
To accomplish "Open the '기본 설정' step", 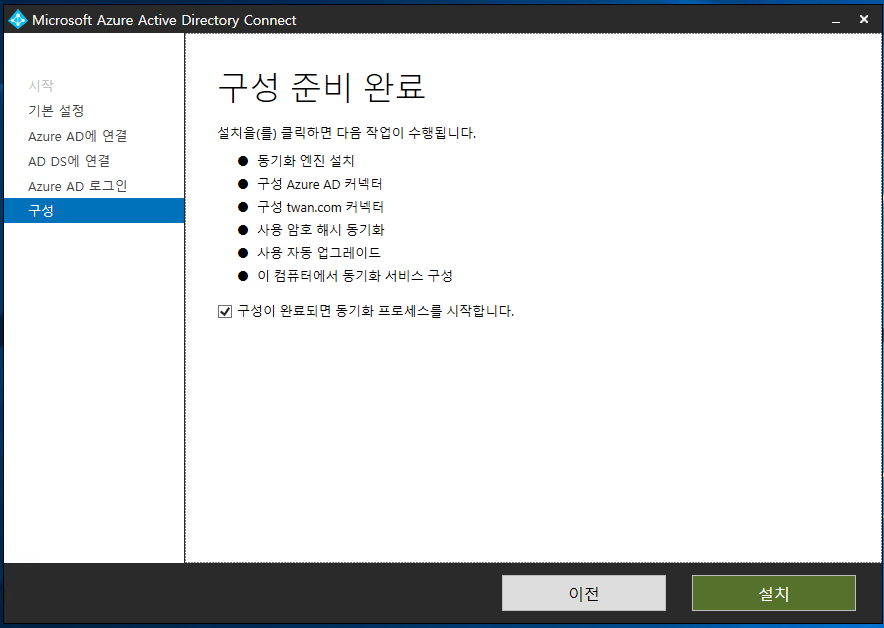I will tap(56, 110).
